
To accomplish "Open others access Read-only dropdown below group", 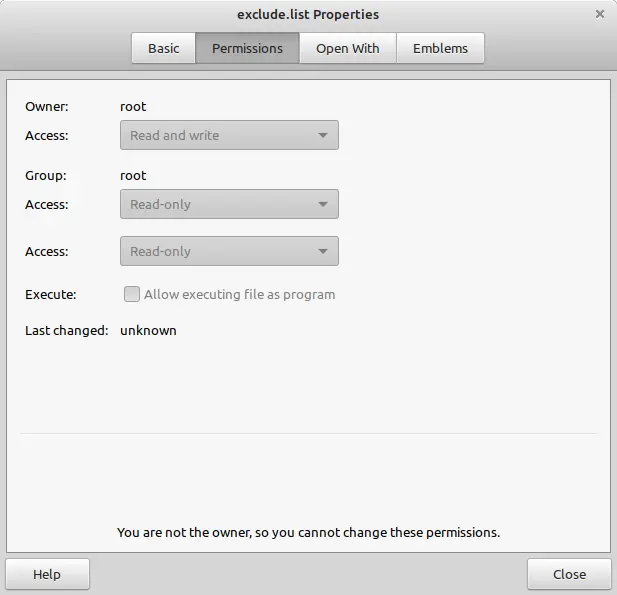I will tap(229, 251).
